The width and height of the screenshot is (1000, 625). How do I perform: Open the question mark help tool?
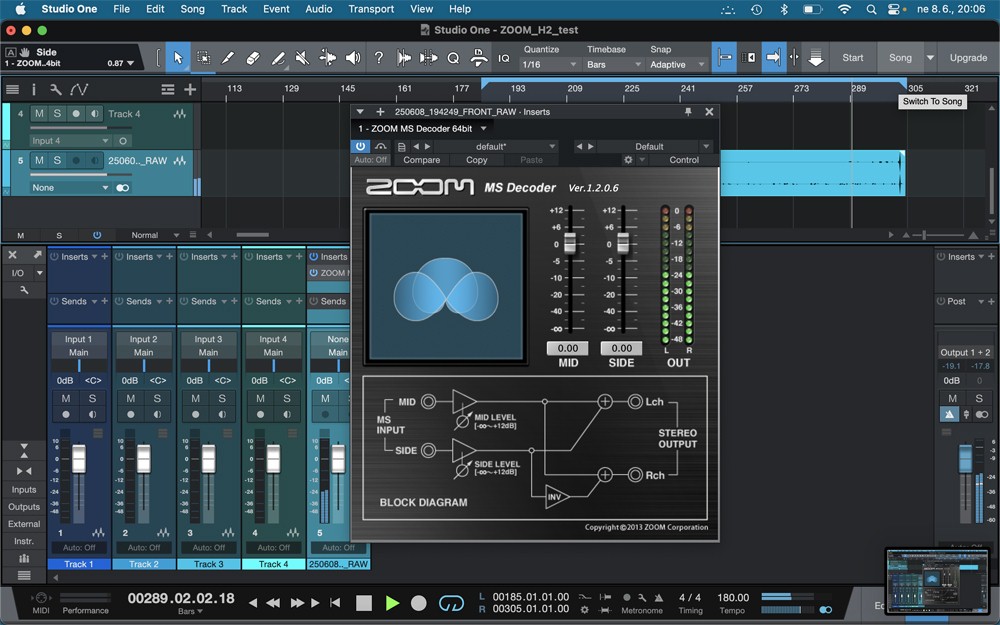(x=379, y=58)
